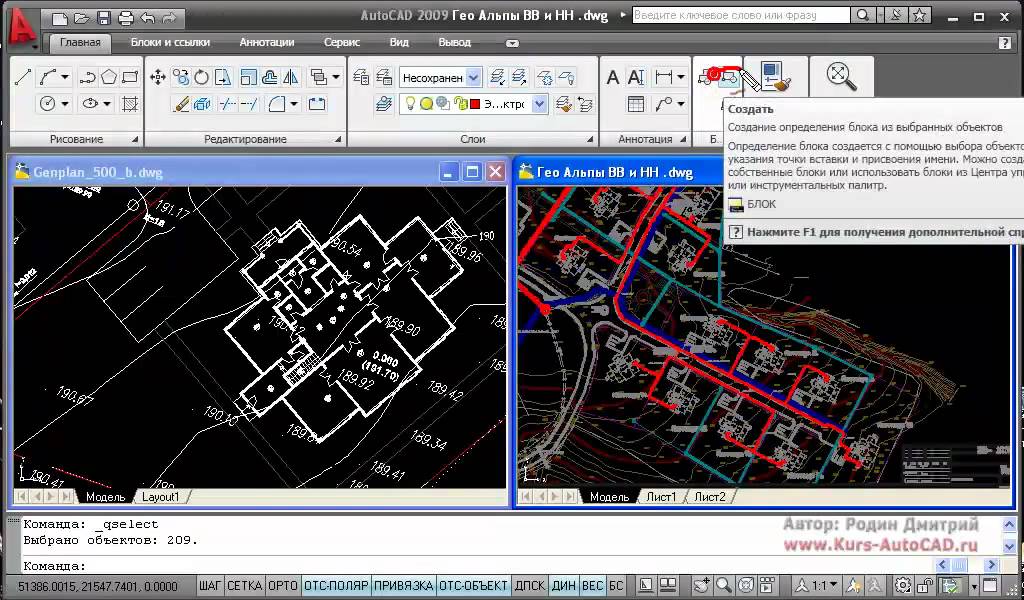Switch to Лист1 tab in Гео Альпы window

662,497
